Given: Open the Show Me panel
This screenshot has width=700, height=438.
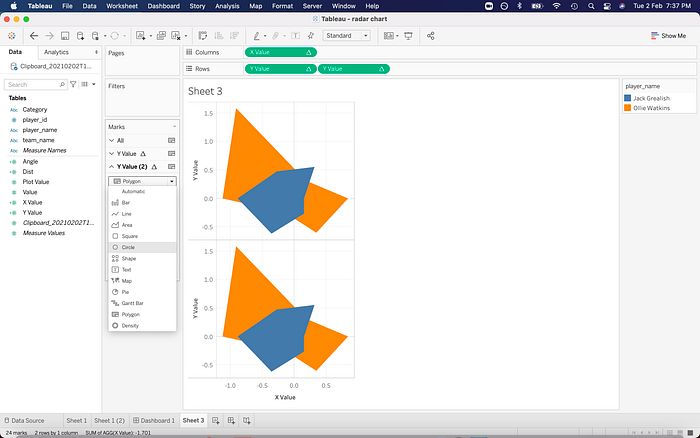Looking at the screenshot, I should (668, 36).
